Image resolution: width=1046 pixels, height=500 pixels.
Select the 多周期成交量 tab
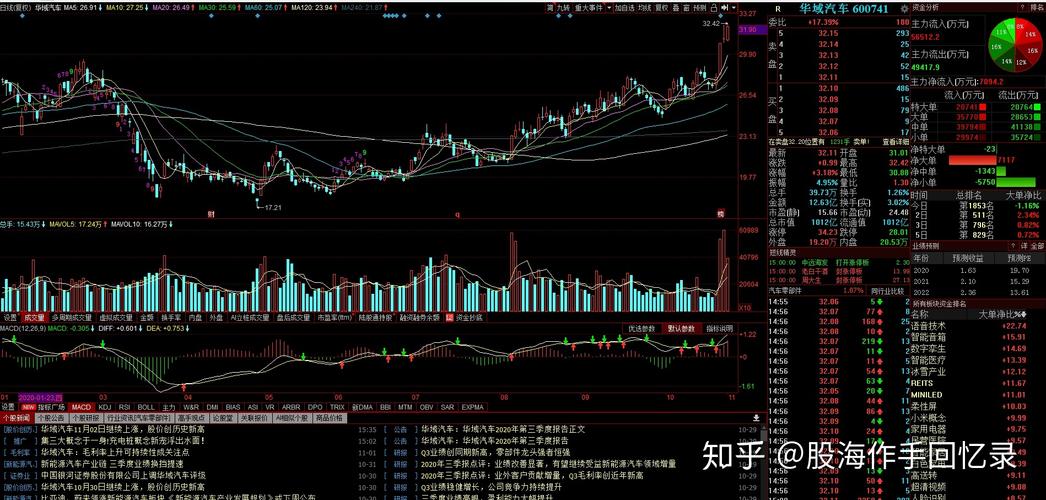coord(71,318)
